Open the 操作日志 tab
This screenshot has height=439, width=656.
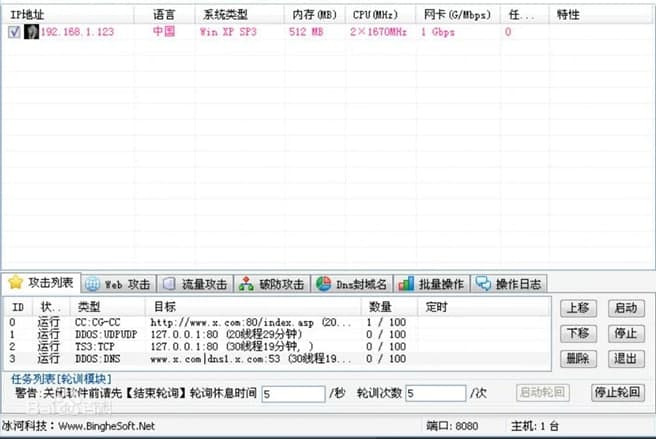pyautogui.click(x=509, y=284)
